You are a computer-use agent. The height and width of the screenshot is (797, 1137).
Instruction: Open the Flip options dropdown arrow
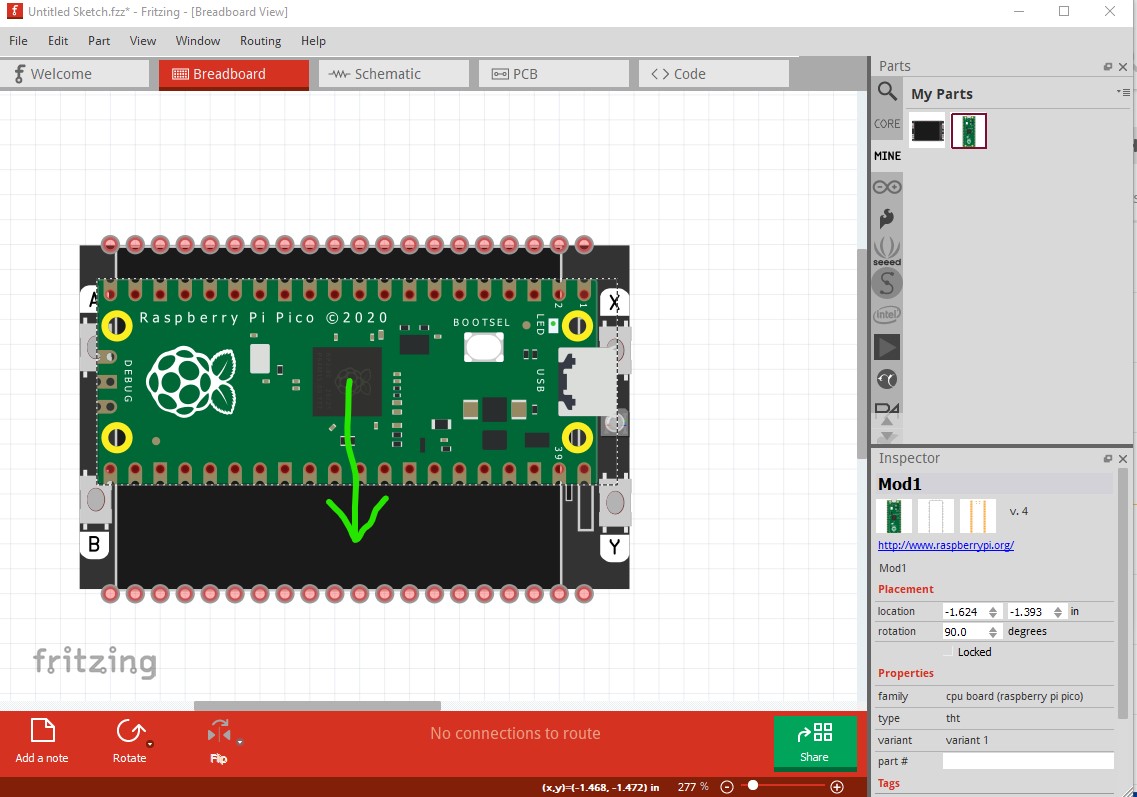(240, 743)
